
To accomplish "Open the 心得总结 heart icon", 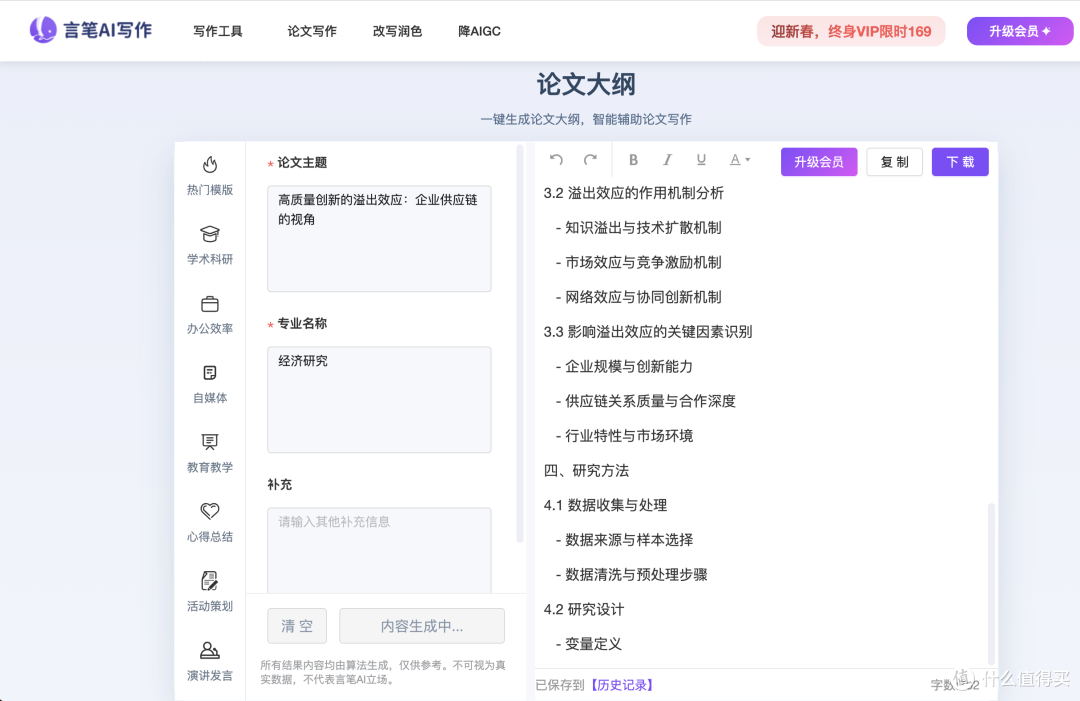I will point(210,511).
